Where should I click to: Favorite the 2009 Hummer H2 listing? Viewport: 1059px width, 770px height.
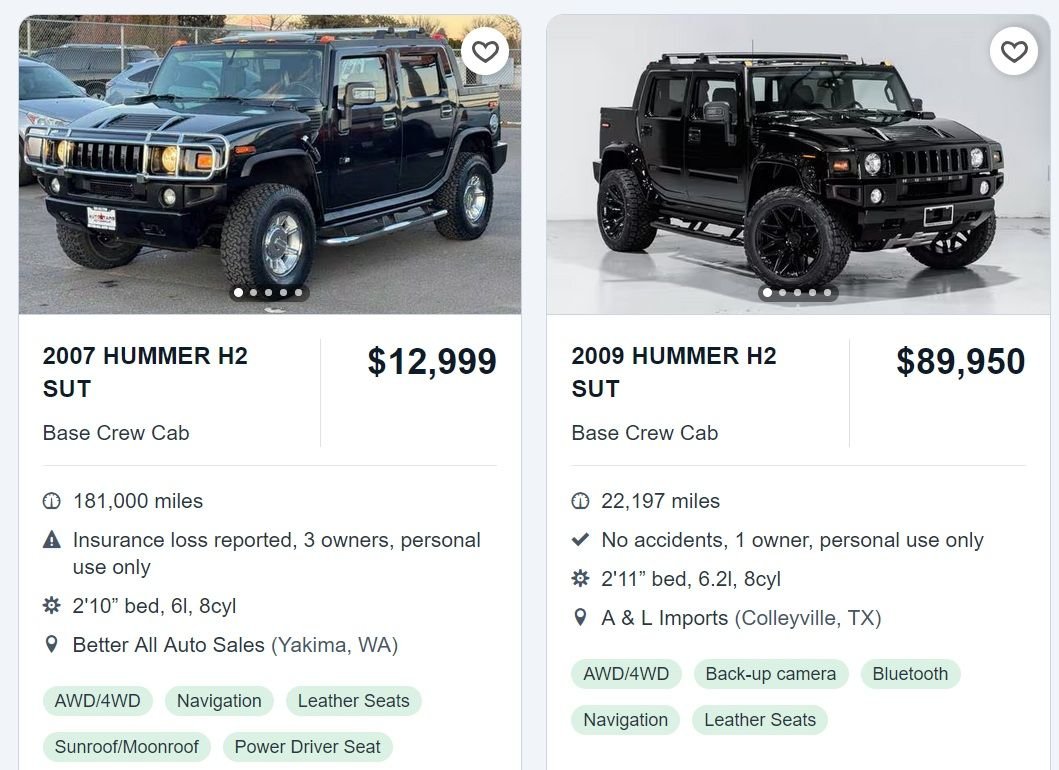pos(1014,51)
